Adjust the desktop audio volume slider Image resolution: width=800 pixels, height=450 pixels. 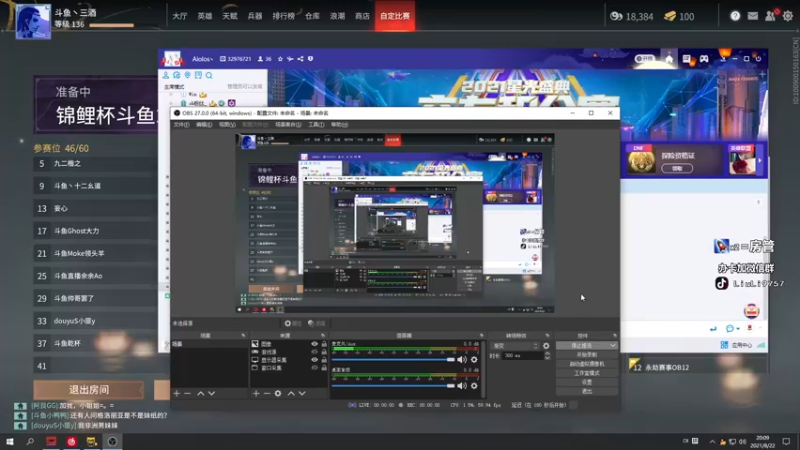pyautogui.click(x=393, y=386)
